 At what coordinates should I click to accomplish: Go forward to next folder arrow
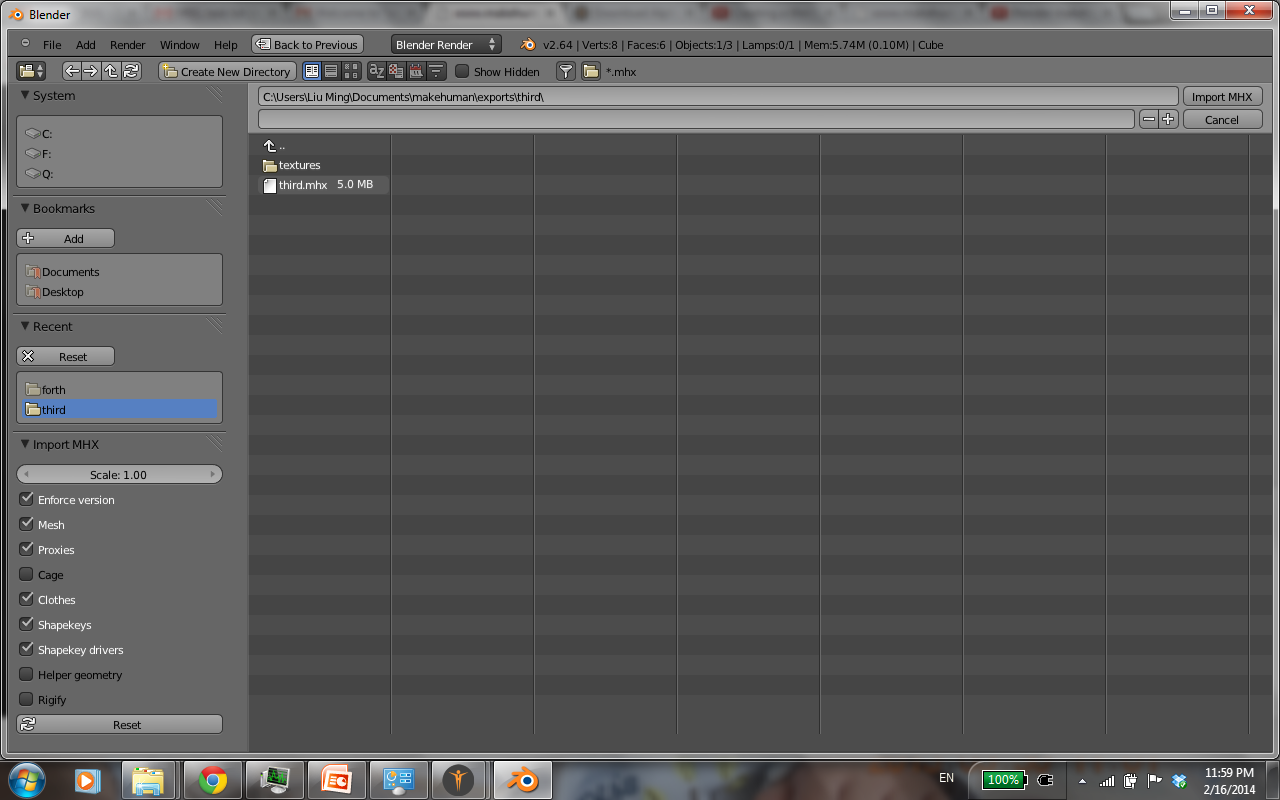pos(91,71)
